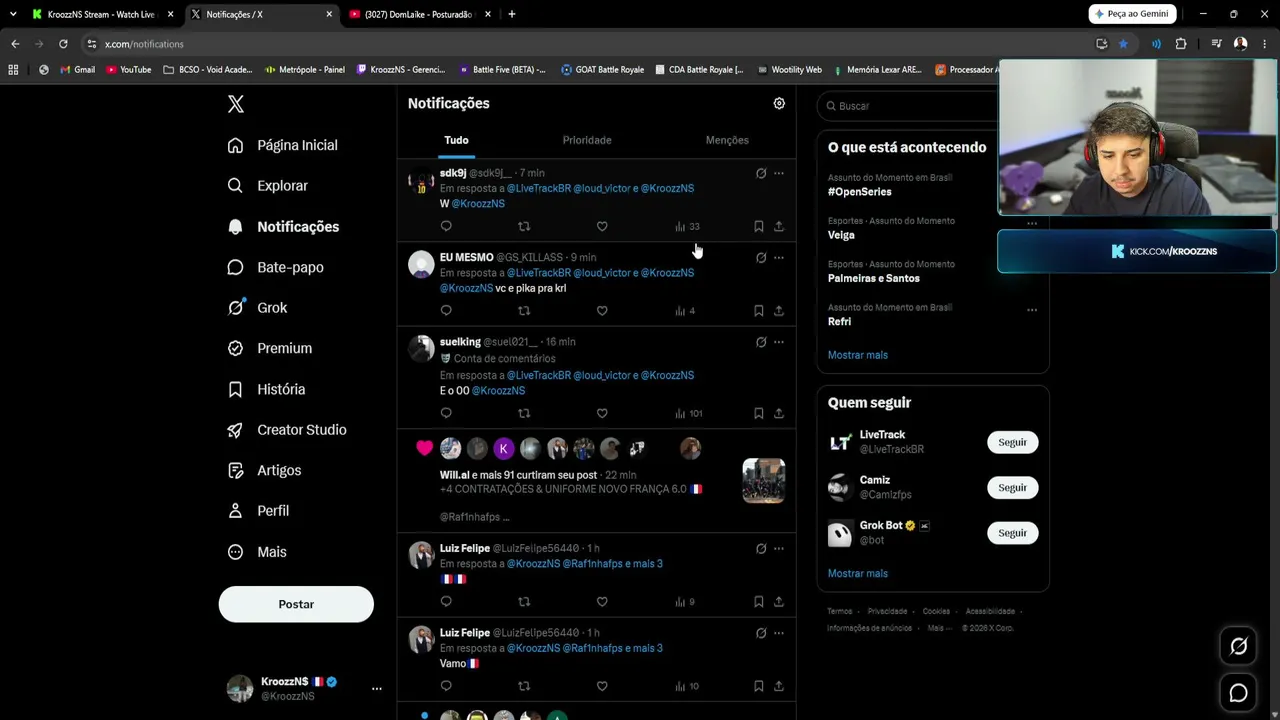Reload the page in Chrome
This screenshot has height=720, width=1280.
[x=63, y=44]
